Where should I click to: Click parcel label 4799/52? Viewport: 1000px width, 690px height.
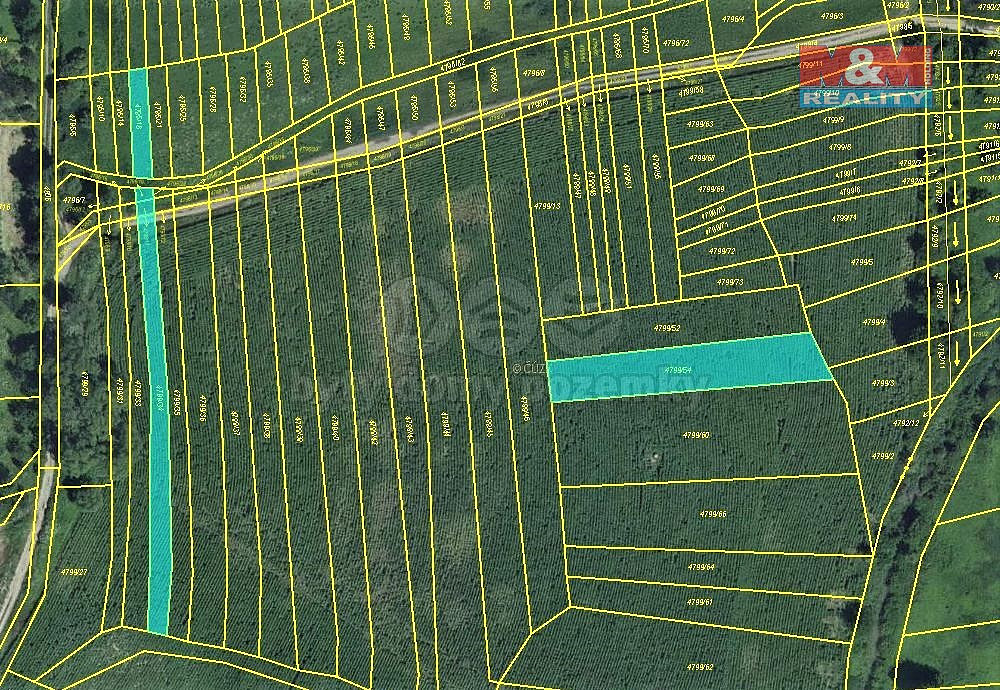667,328
